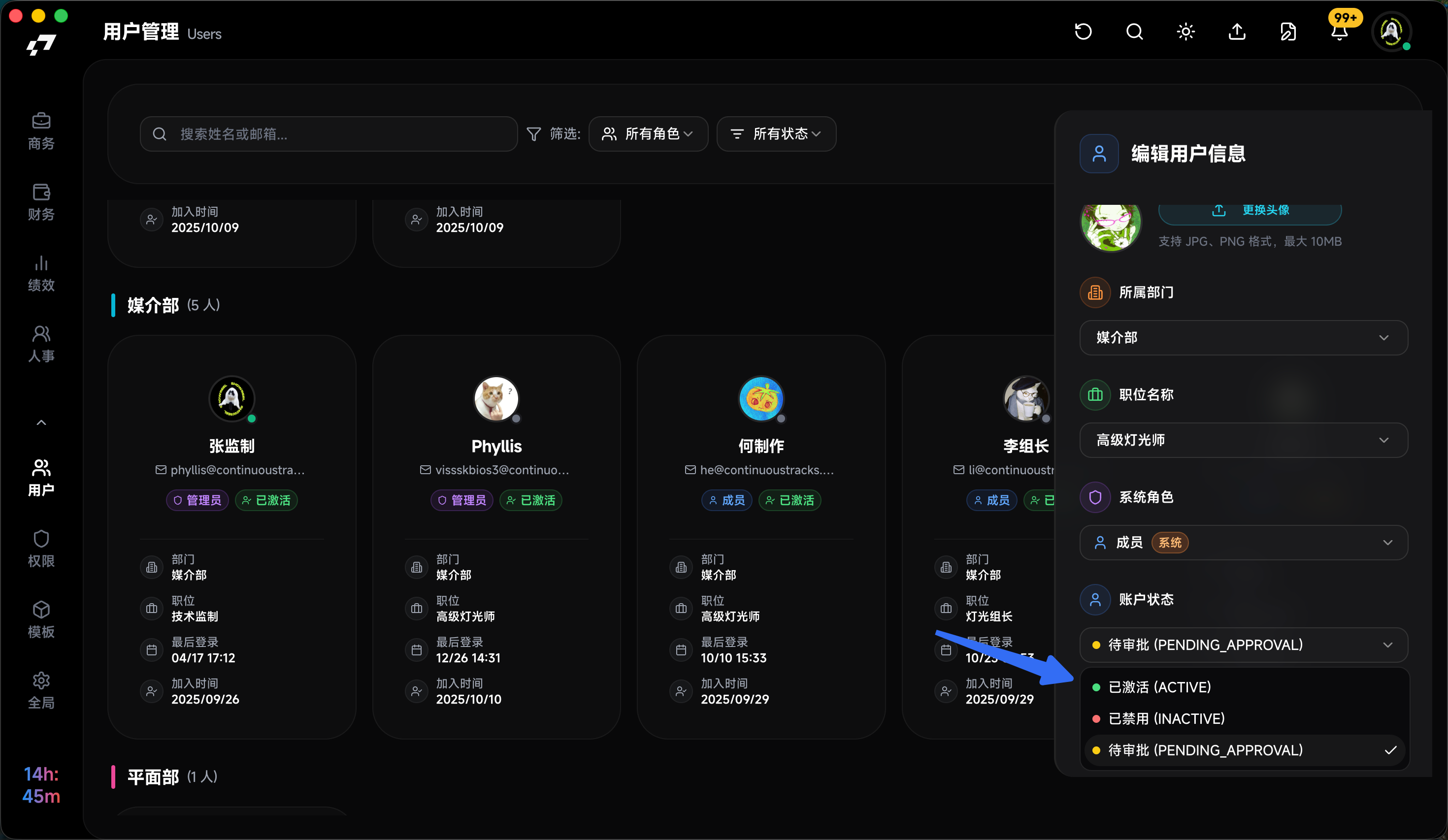
Task: Click the 媒介部 (5 人) section heading
Action: [173, 305]
